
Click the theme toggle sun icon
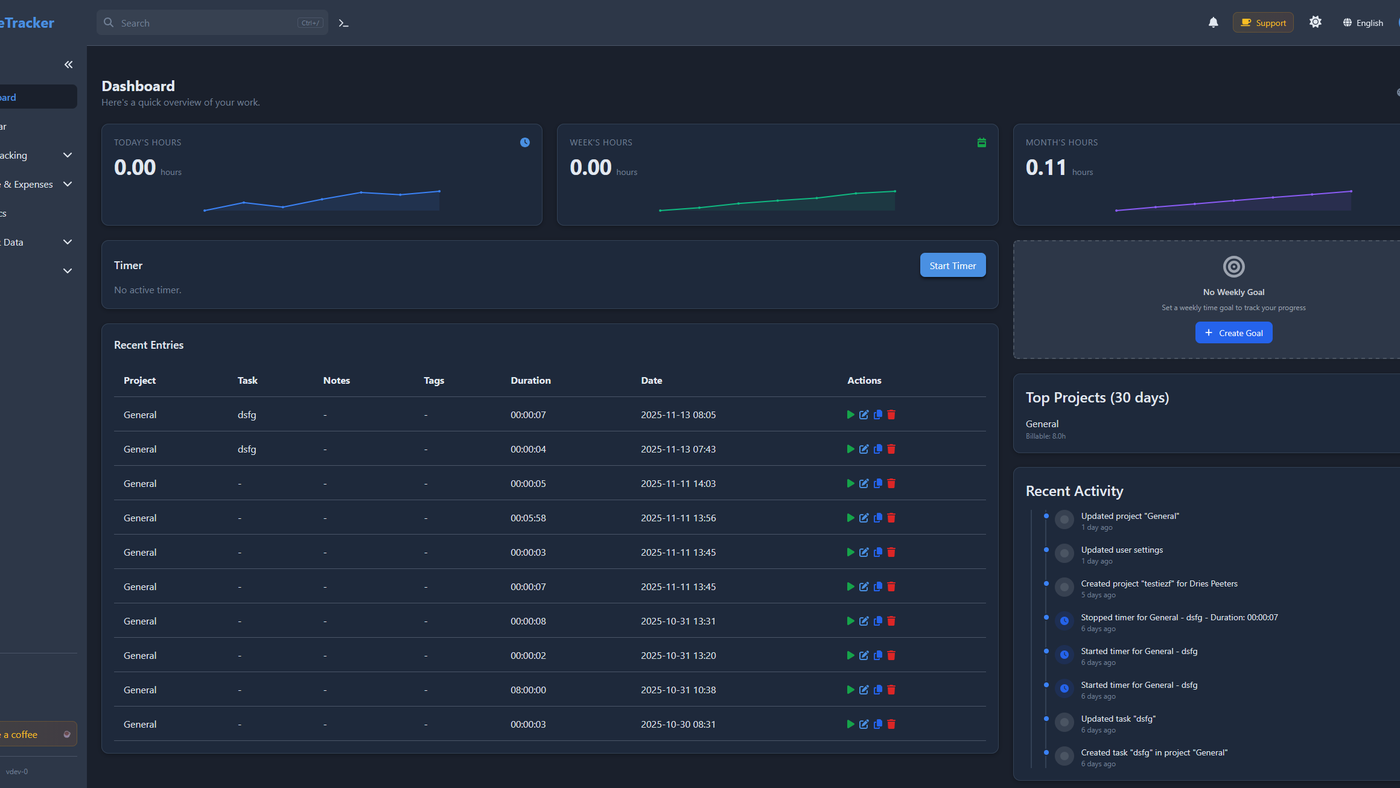pos(1315,22)
